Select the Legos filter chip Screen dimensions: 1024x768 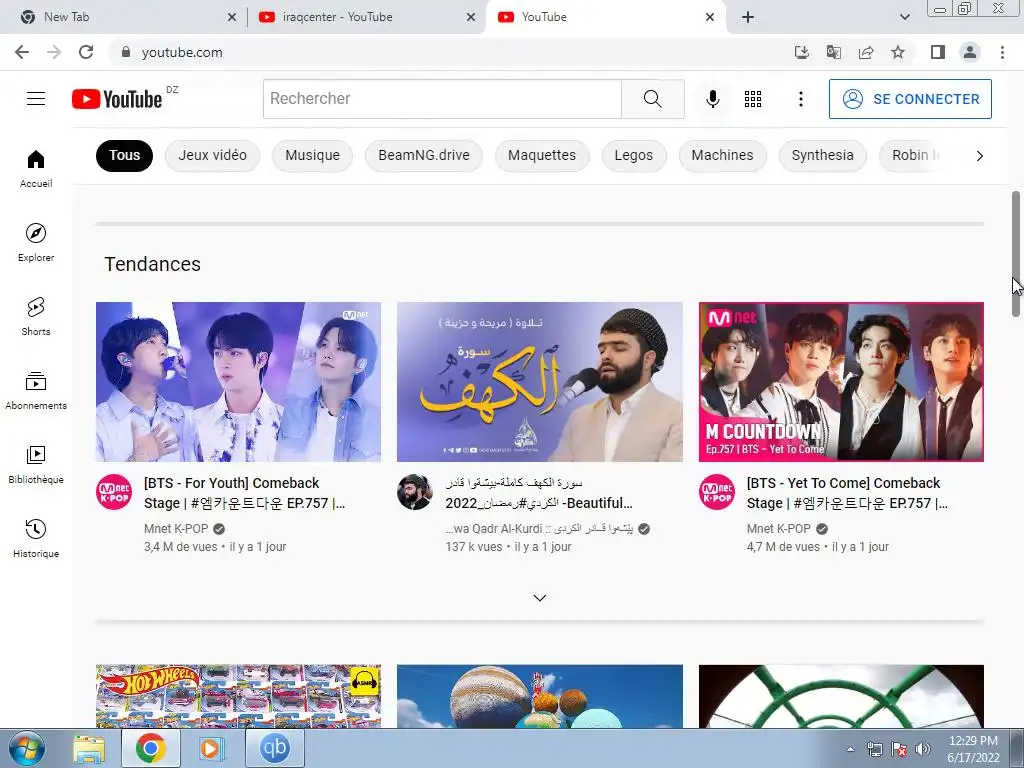633,155
